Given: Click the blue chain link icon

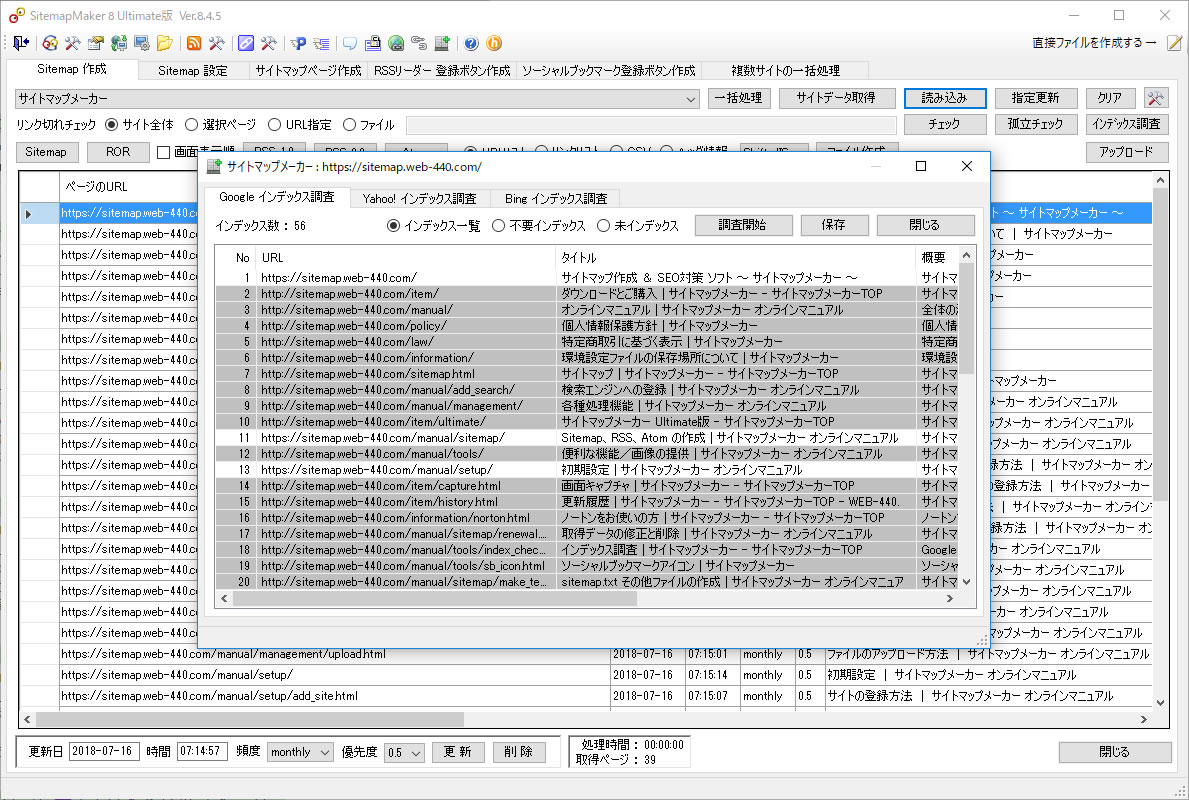Looking at the screenshot, I should (x=246, y=43).
